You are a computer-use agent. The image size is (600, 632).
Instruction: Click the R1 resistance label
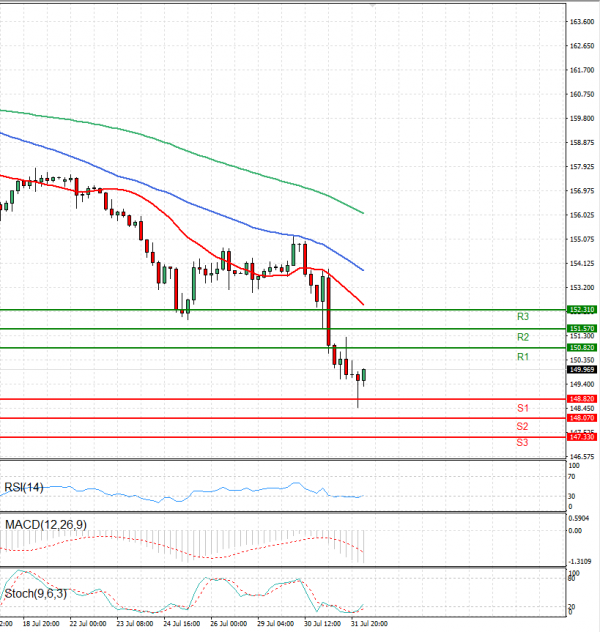coord(523,357)
